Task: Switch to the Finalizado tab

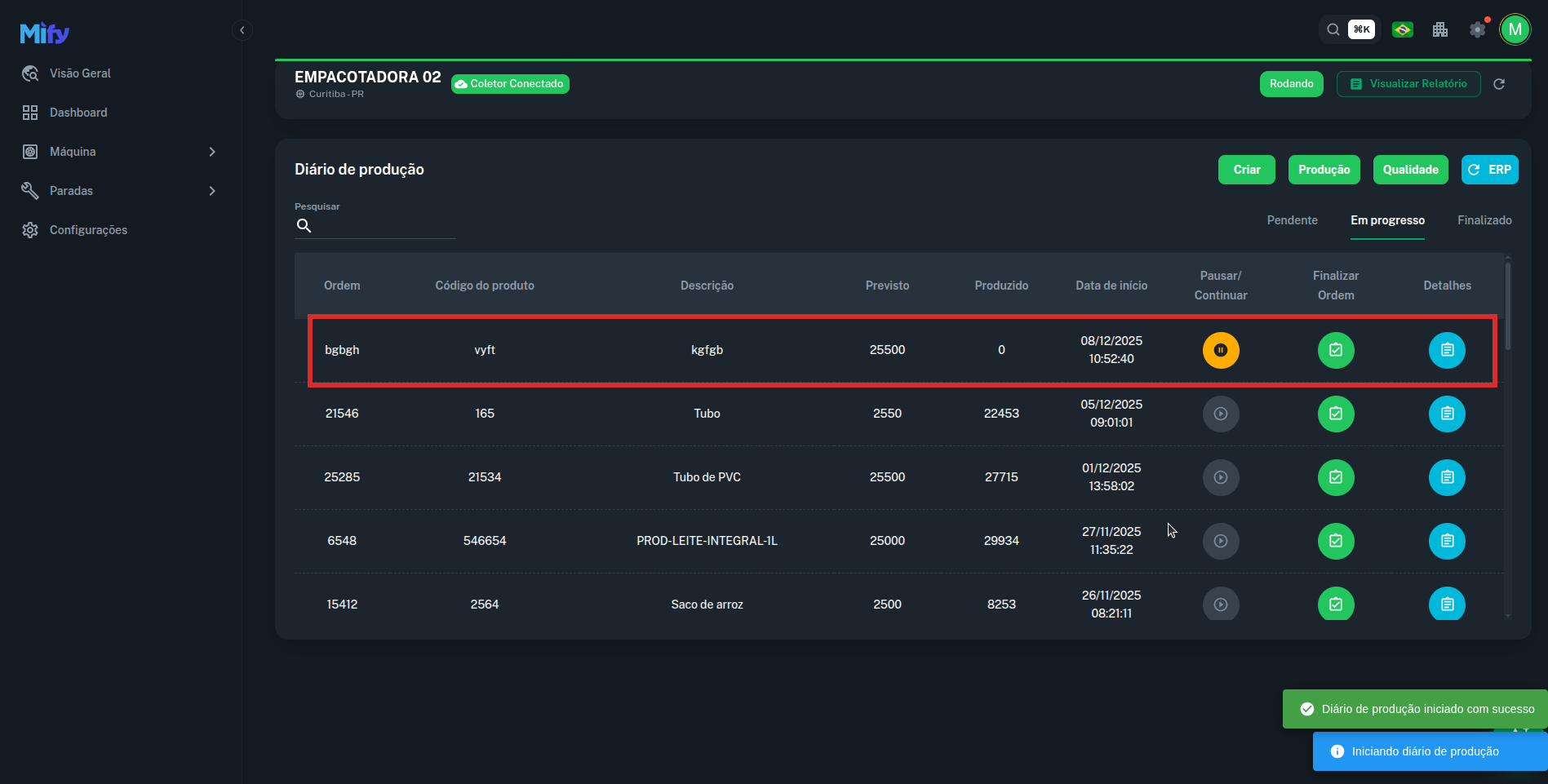Action: 1484,220
